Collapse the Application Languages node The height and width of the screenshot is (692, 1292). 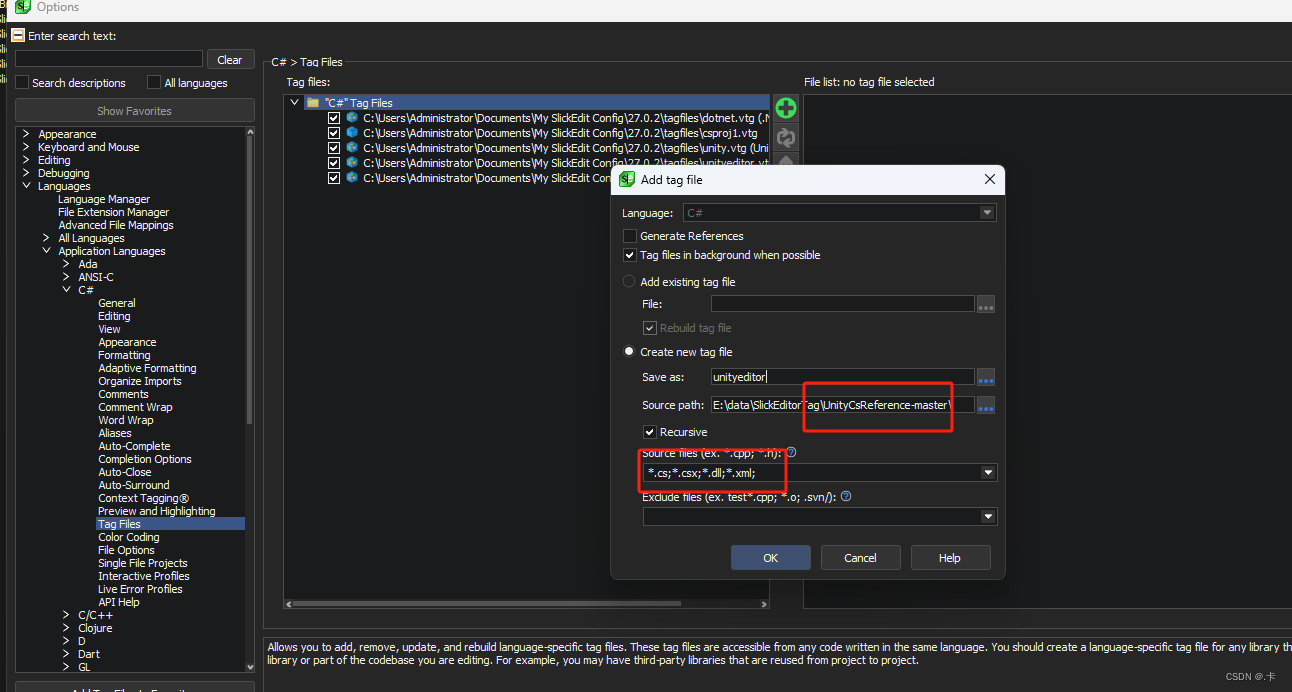(x=46, y=251)
